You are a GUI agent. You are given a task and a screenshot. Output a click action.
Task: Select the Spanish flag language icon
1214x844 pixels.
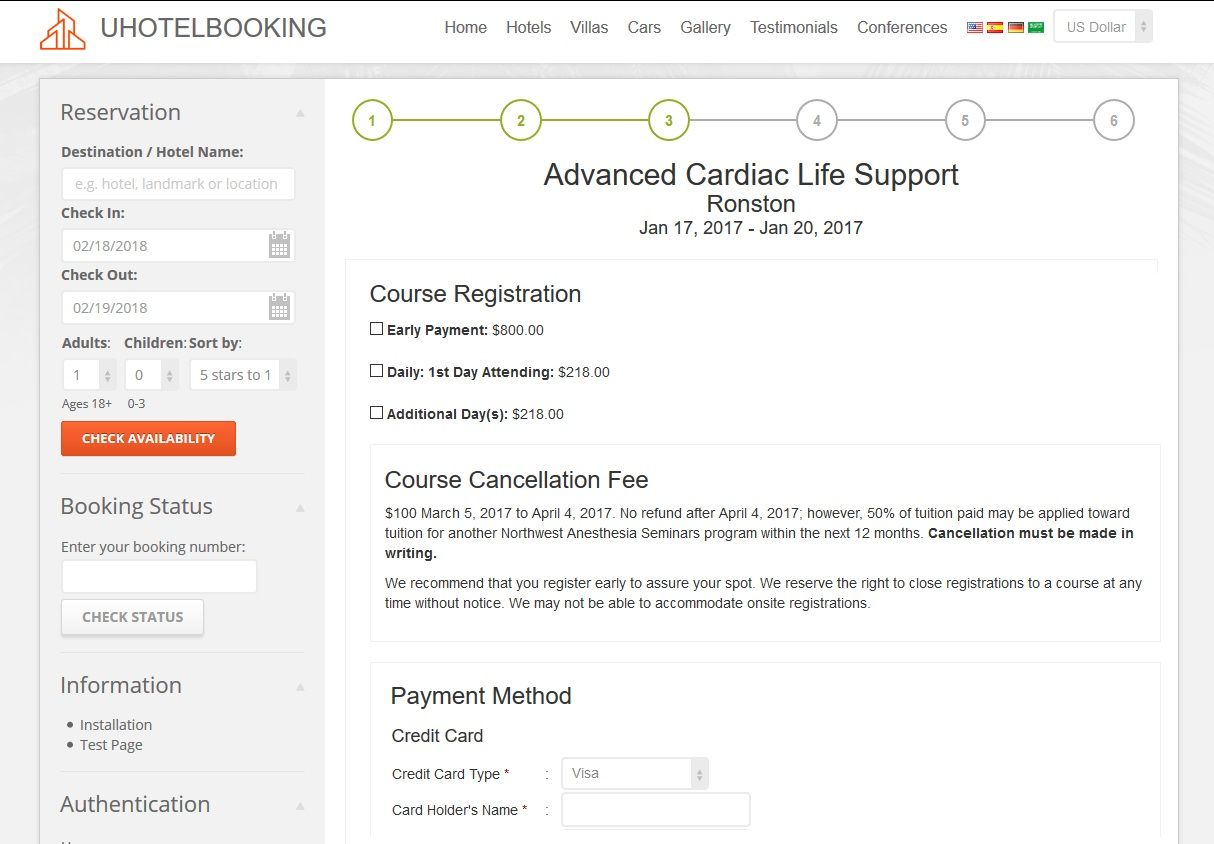(995, 28)
